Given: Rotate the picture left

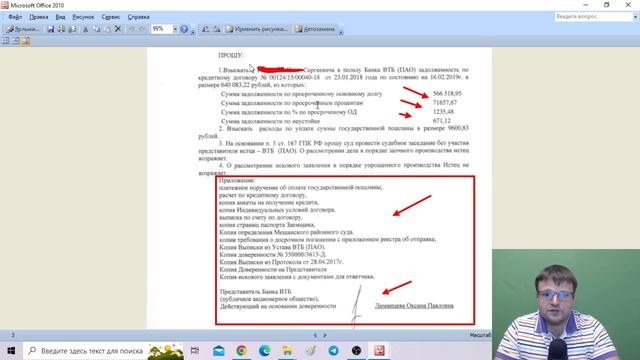Looking at the screenshot, I should pyautogui.click(x=206, y=29).
